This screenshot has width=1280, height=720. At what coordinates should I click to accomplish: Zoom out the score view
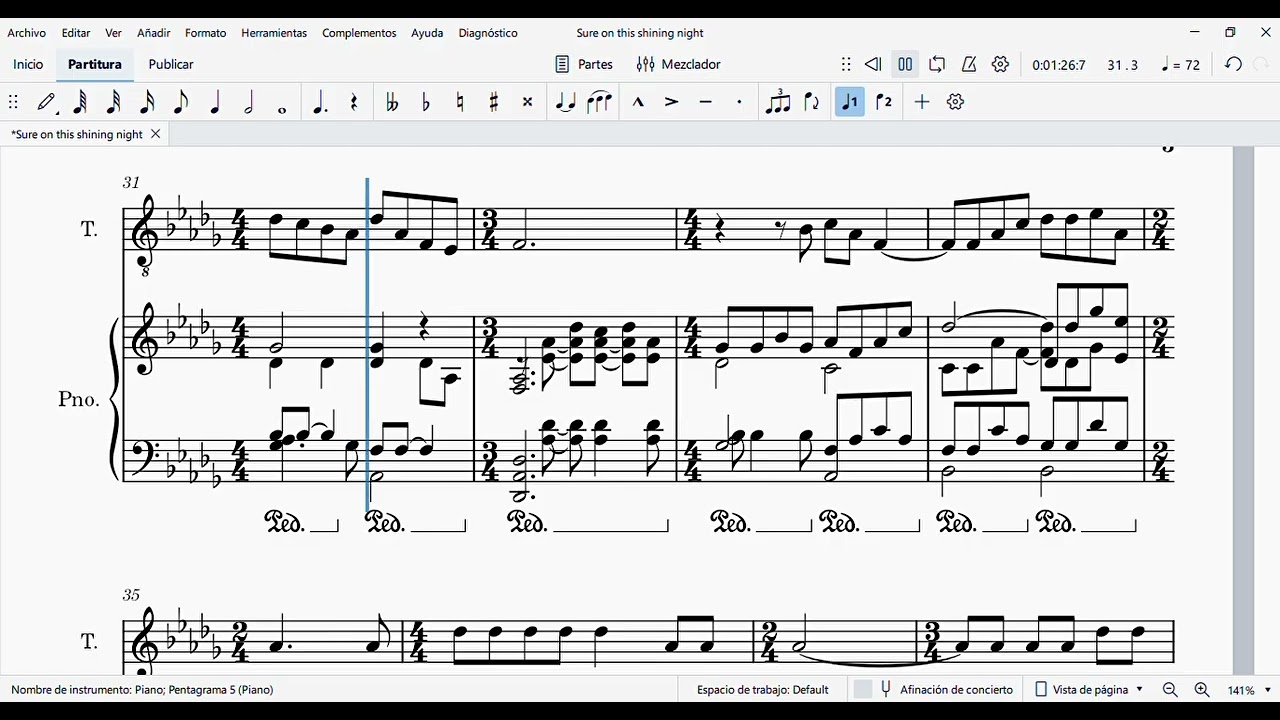[1170, 690]
